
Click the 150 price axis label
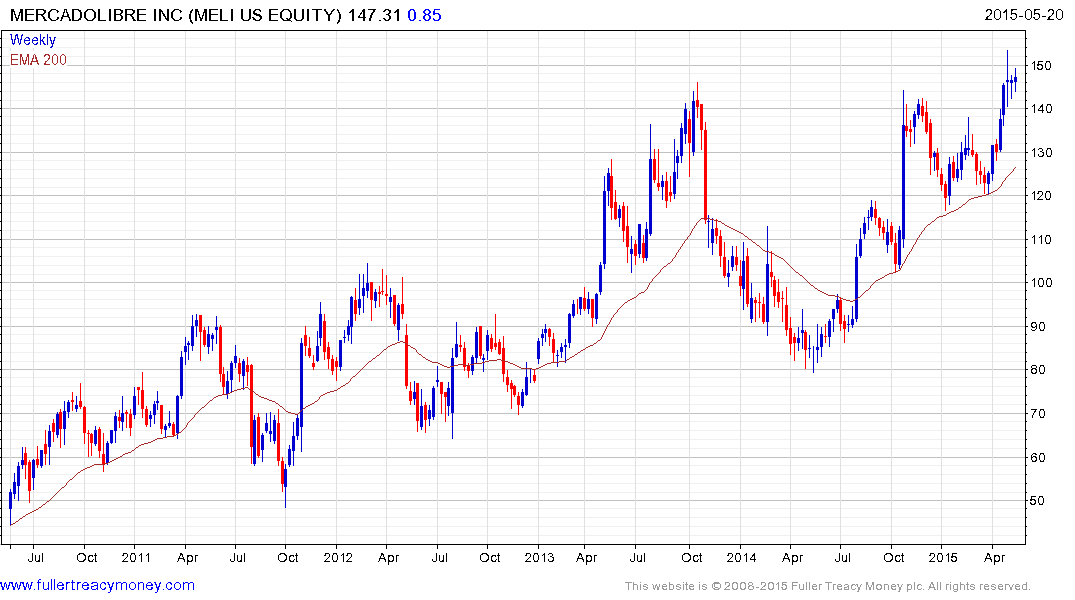1041,66
